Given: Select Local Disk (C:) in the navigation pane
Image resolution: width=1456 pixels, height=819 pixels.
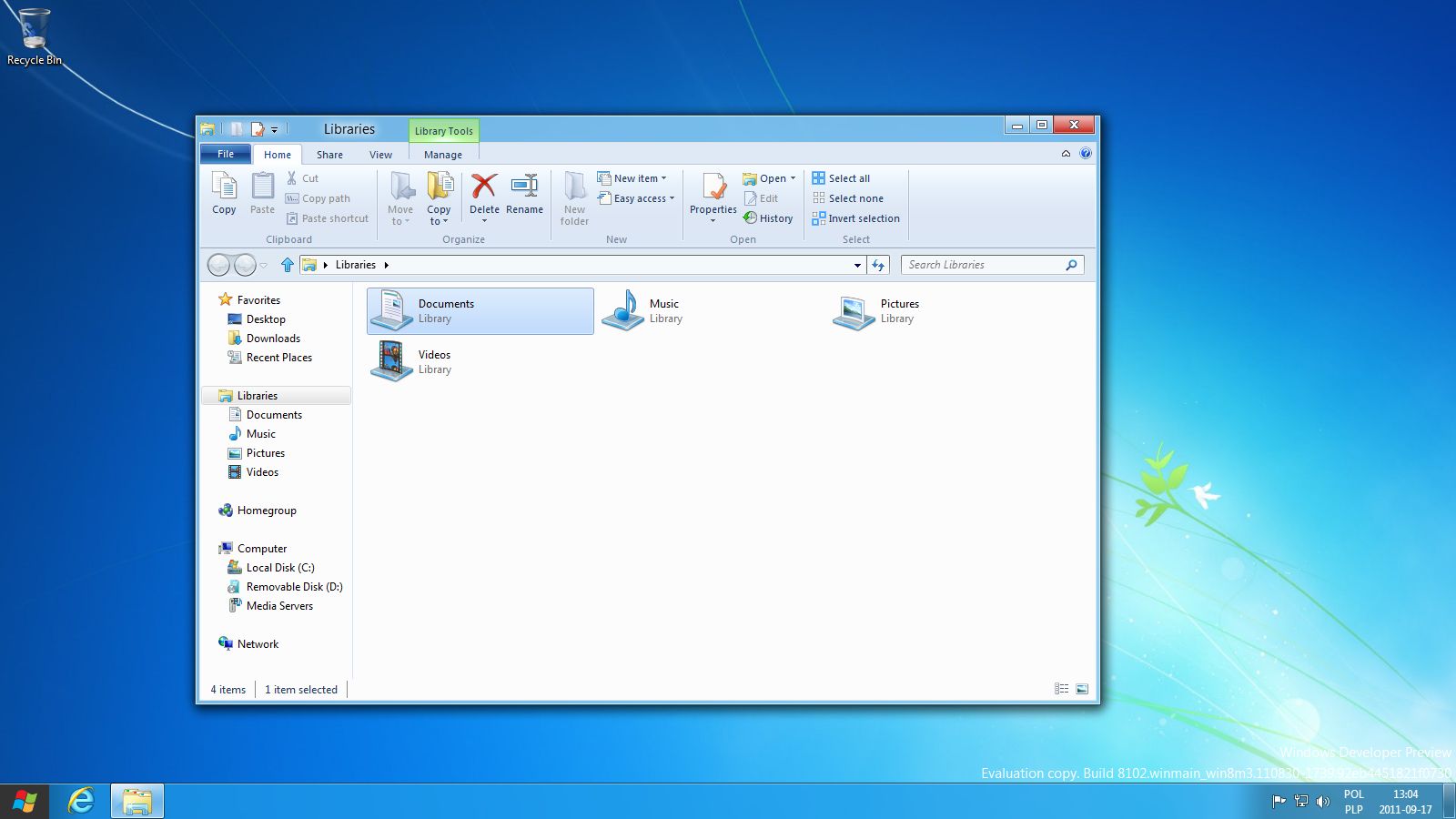Looking at the screenshot, I should [279, 568].
